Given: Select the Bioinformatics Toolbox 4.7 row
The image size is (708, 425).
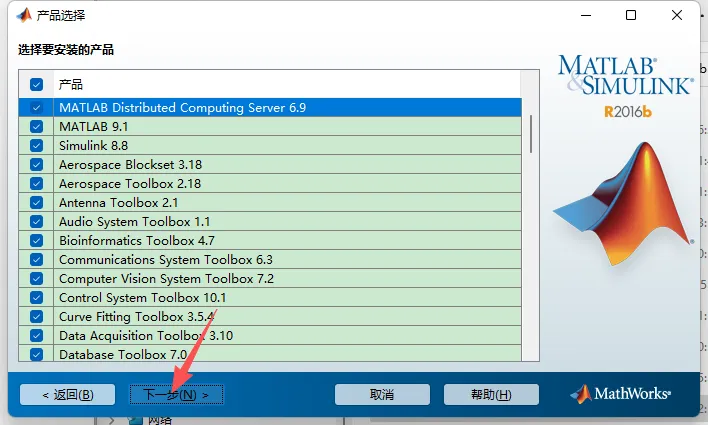Looking at the screenshot, I should coord(270,240).
